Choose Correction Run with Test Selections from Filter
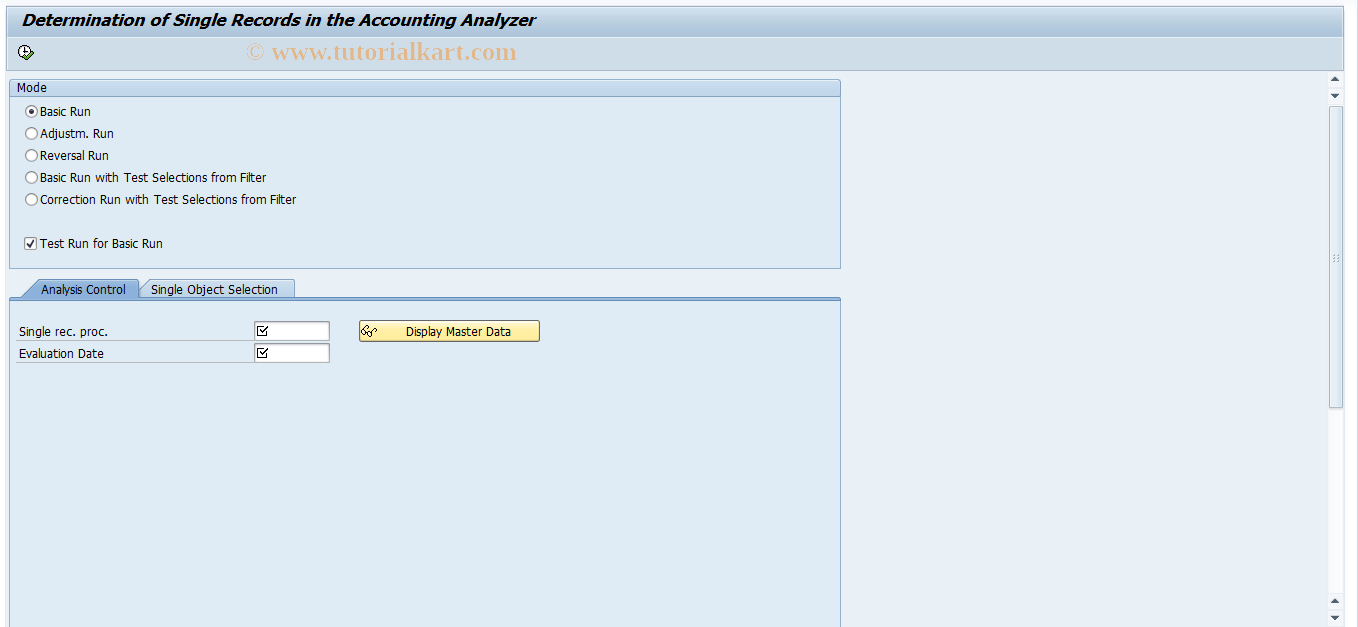 pos(31,200)
